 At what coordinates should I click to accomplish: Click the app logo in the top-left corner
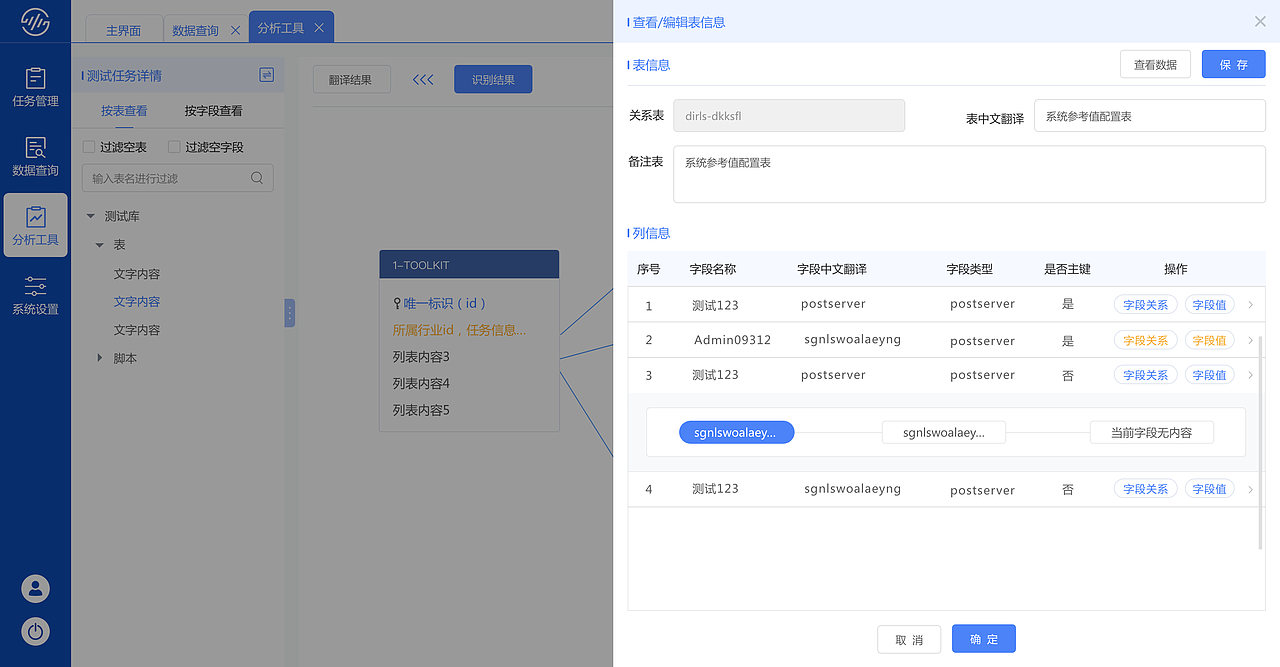click(x=35, y=19)
